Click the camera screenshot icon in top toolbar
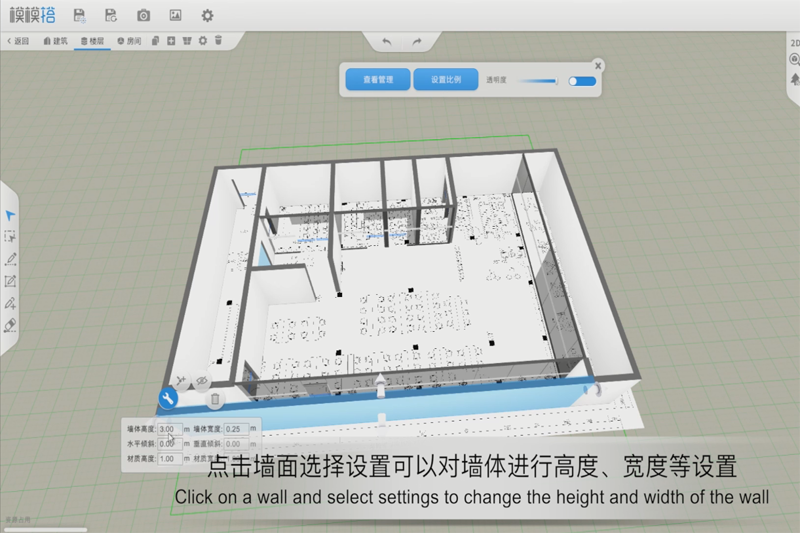Screen dimensions: 800x533 tap(144, 15)
